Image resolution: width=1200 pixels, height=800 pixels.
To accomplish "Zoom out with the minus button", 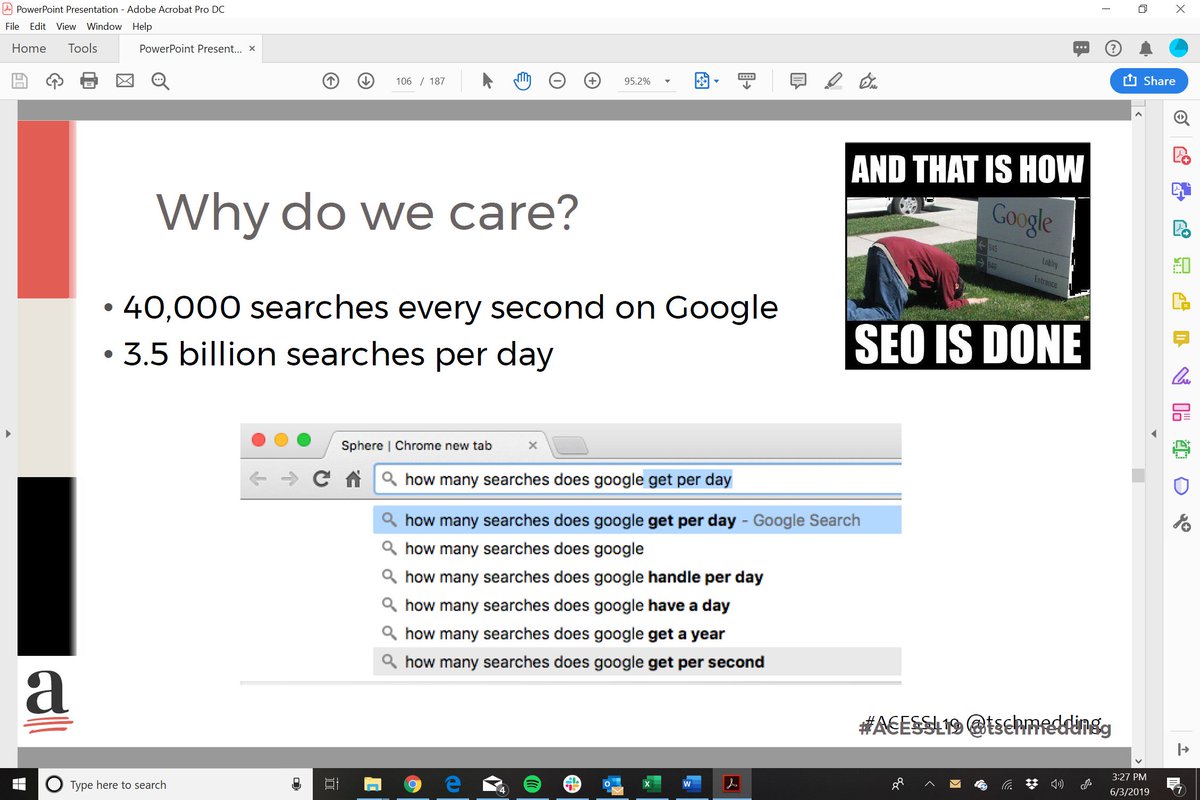I will pyautogui.click(x=557, y=81).
